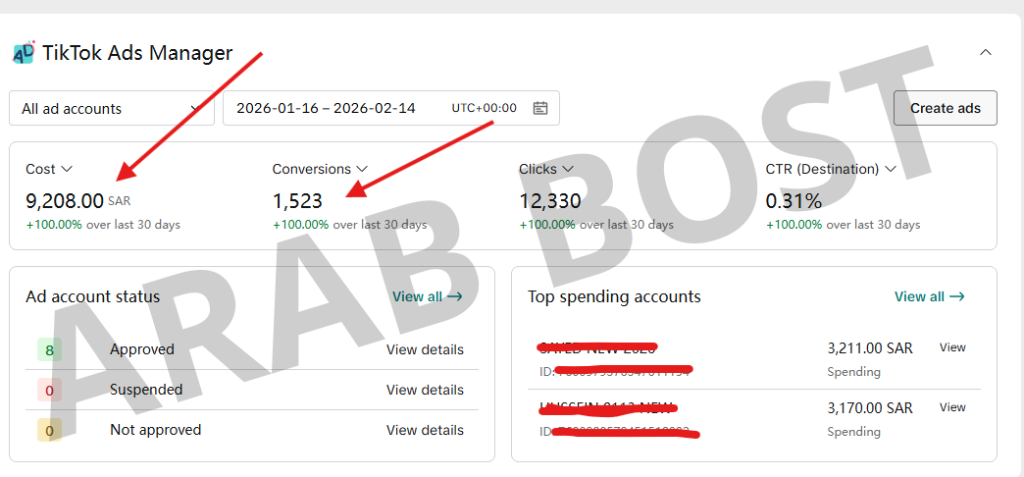Click the green 8 Approved count badge
This screenshot has width=1024, height=477.
[50, 350]
